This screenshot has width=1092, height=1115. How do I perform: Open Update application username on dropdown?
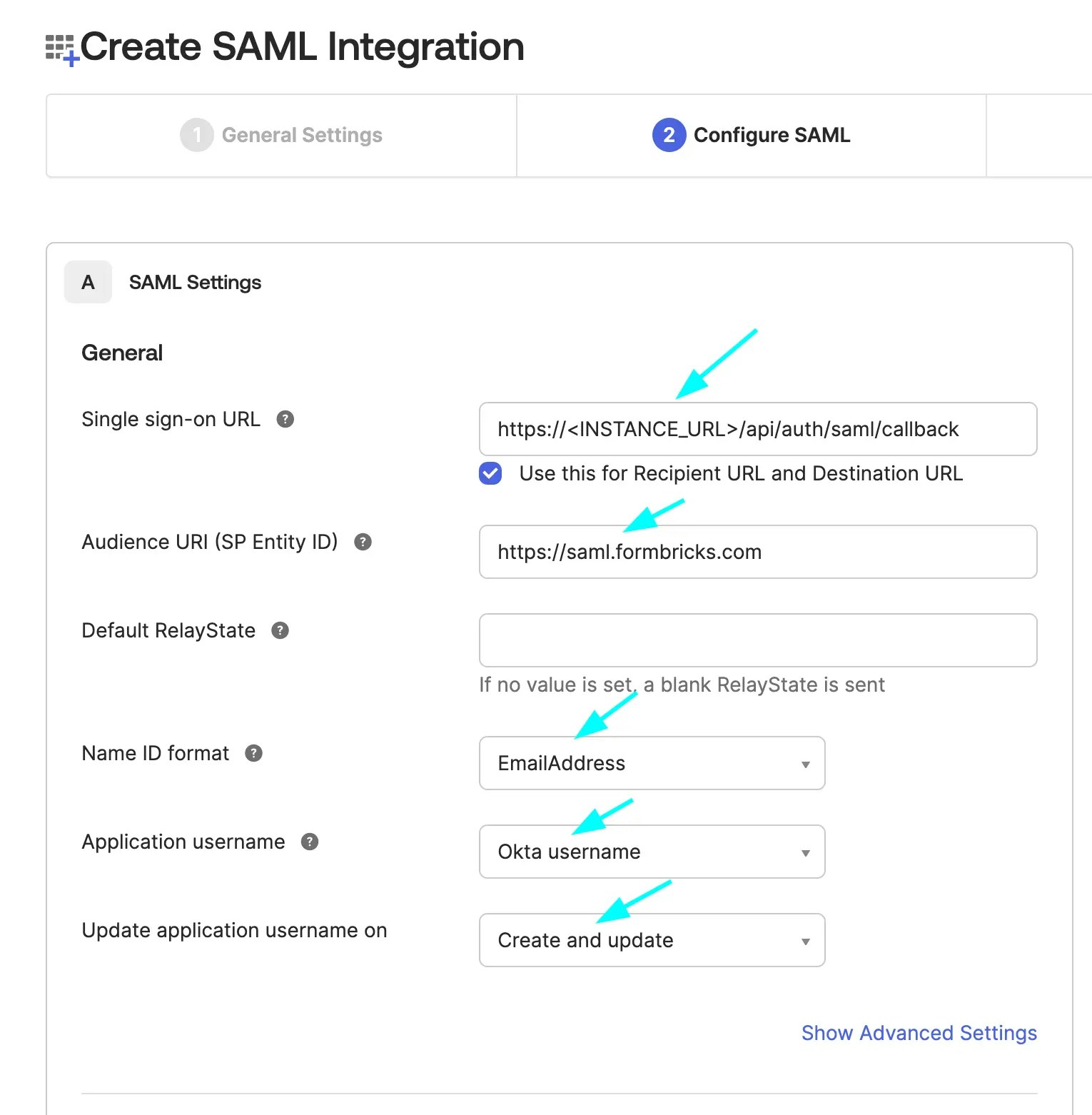click(652, 940)
